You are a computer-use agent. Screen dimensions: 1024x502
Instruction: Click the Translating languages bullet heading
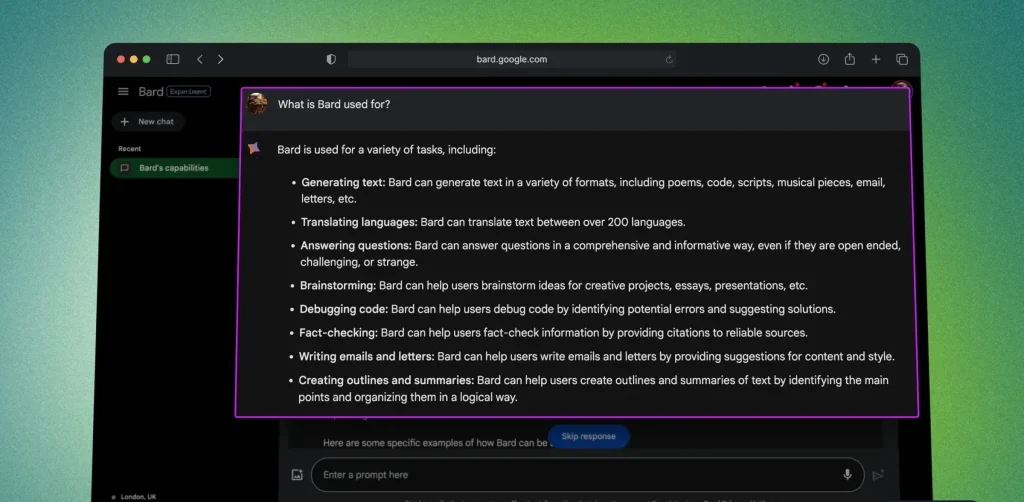click(359, 222)
